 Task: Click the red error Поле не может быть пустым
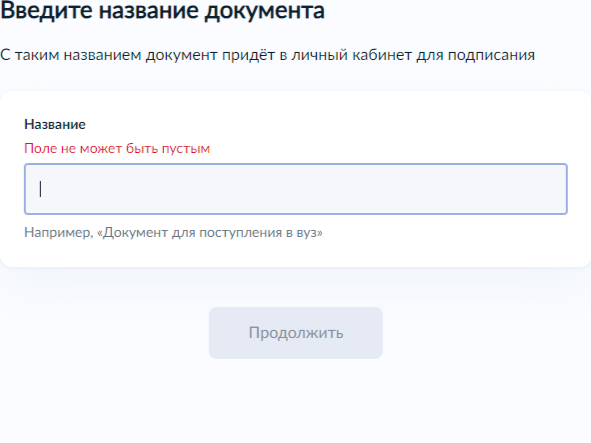pos(117,149)
